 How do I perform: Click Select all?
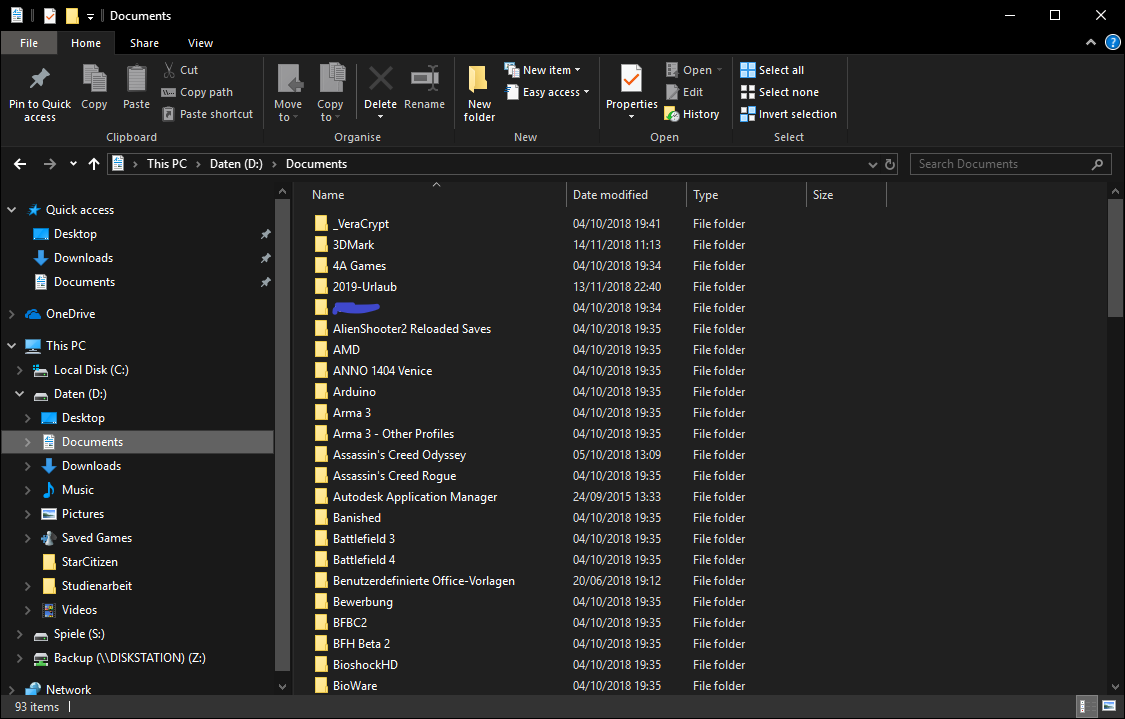772,70
